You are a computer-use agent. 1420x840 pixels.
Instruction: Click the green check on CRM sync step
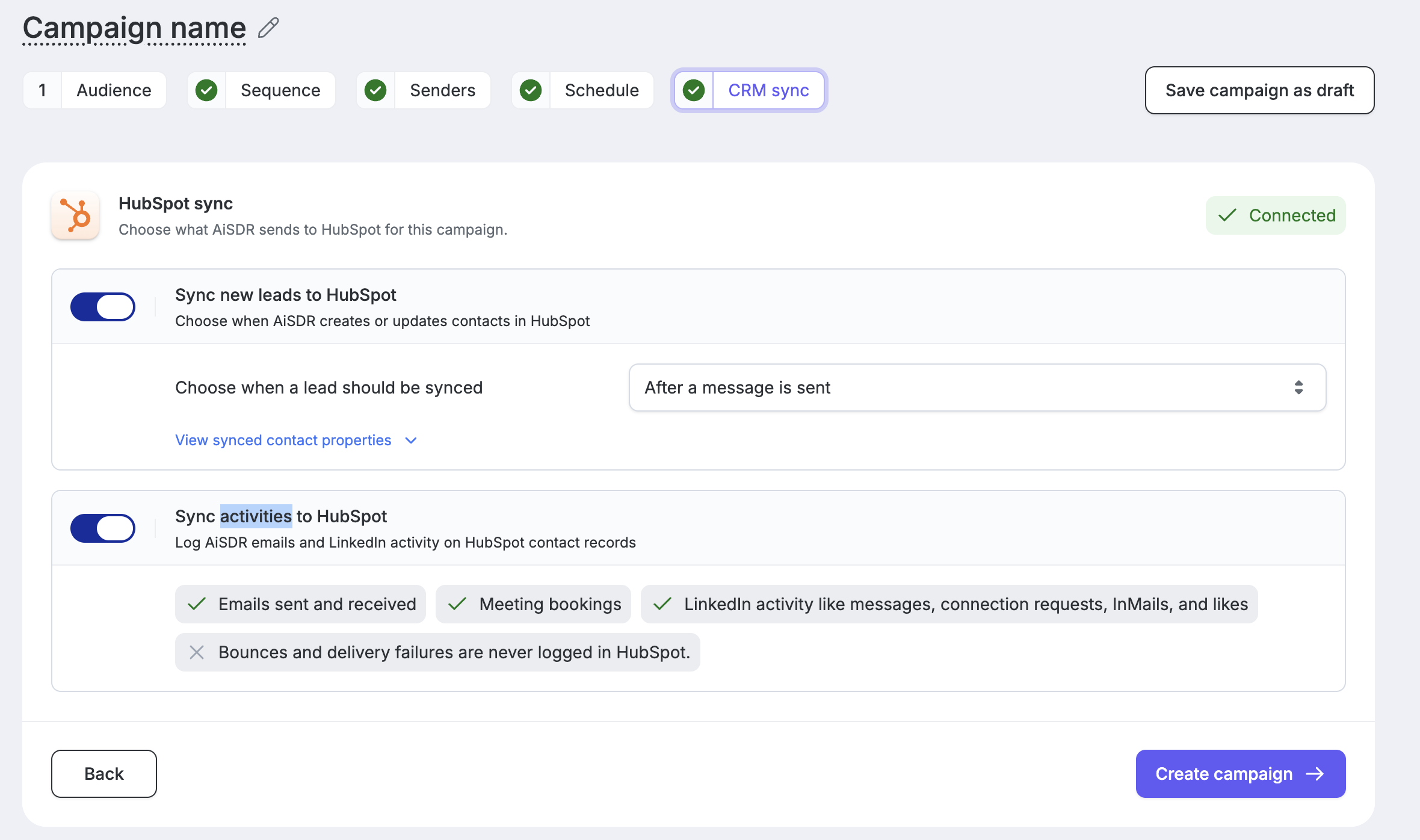point(694,90)
